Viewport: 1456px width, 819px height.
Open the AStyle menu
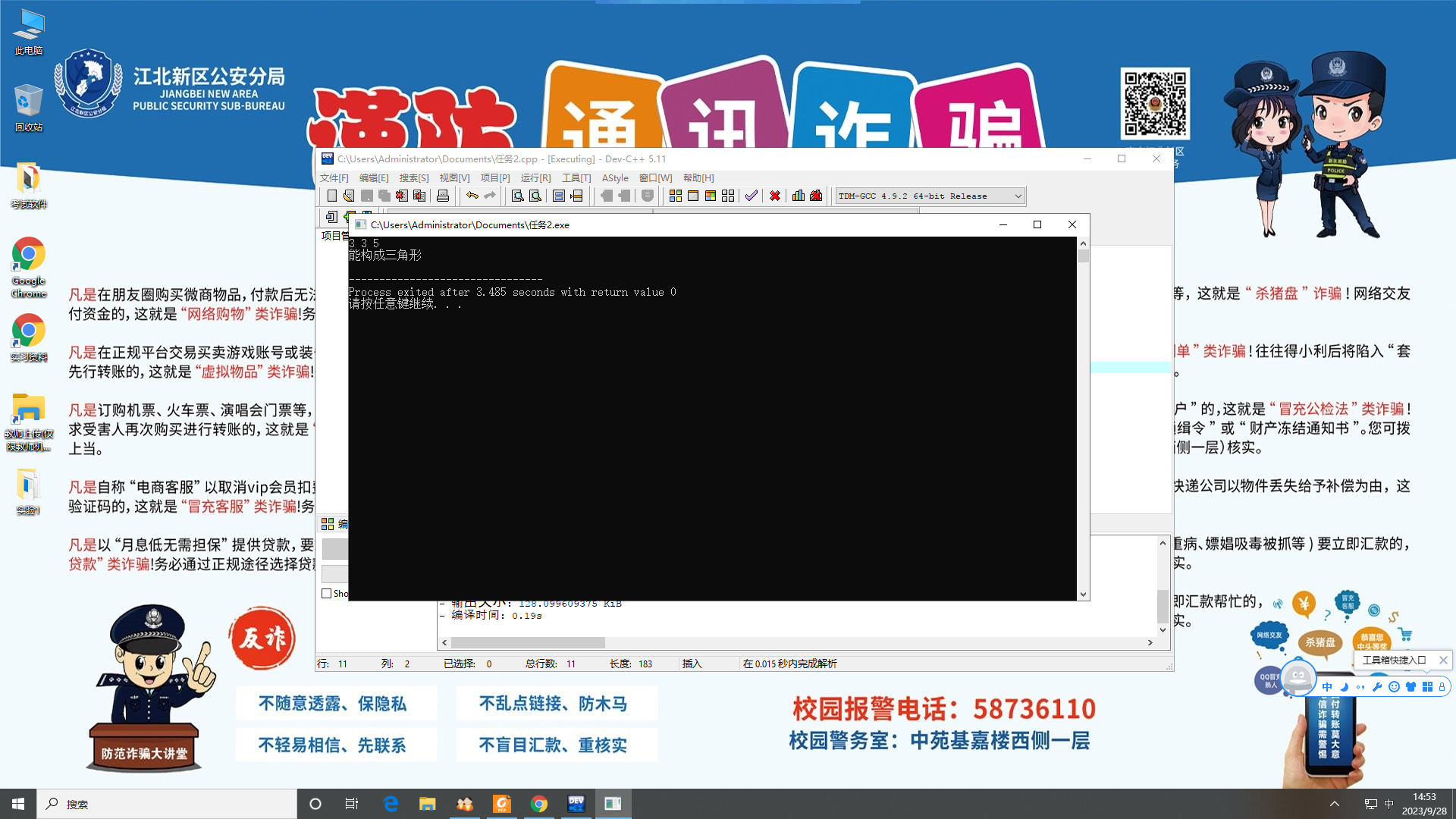point(615,177)
